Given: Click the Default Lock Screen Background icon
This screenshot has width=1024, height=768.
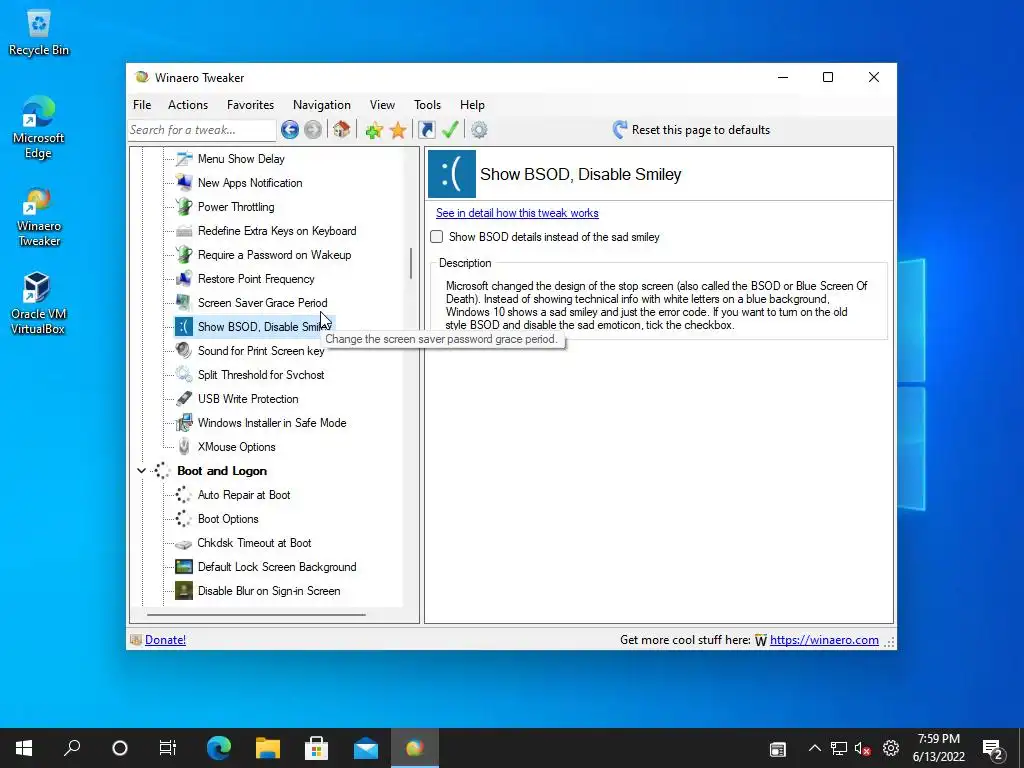Looking at the screenshot, I should click(184, 567).
